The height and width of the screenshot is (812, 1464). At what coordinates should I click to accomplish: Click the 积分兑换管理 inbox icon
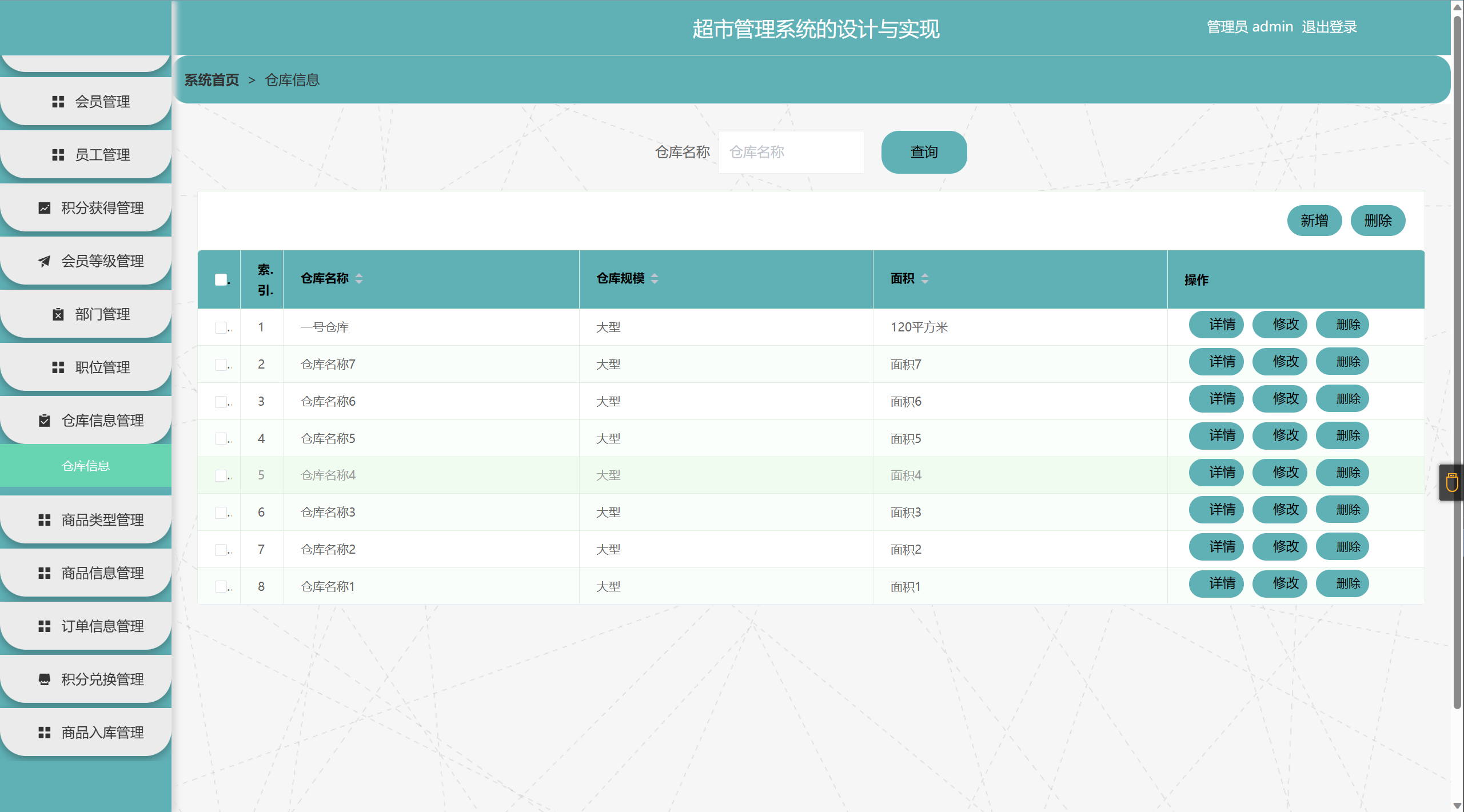tap(44, 679)
